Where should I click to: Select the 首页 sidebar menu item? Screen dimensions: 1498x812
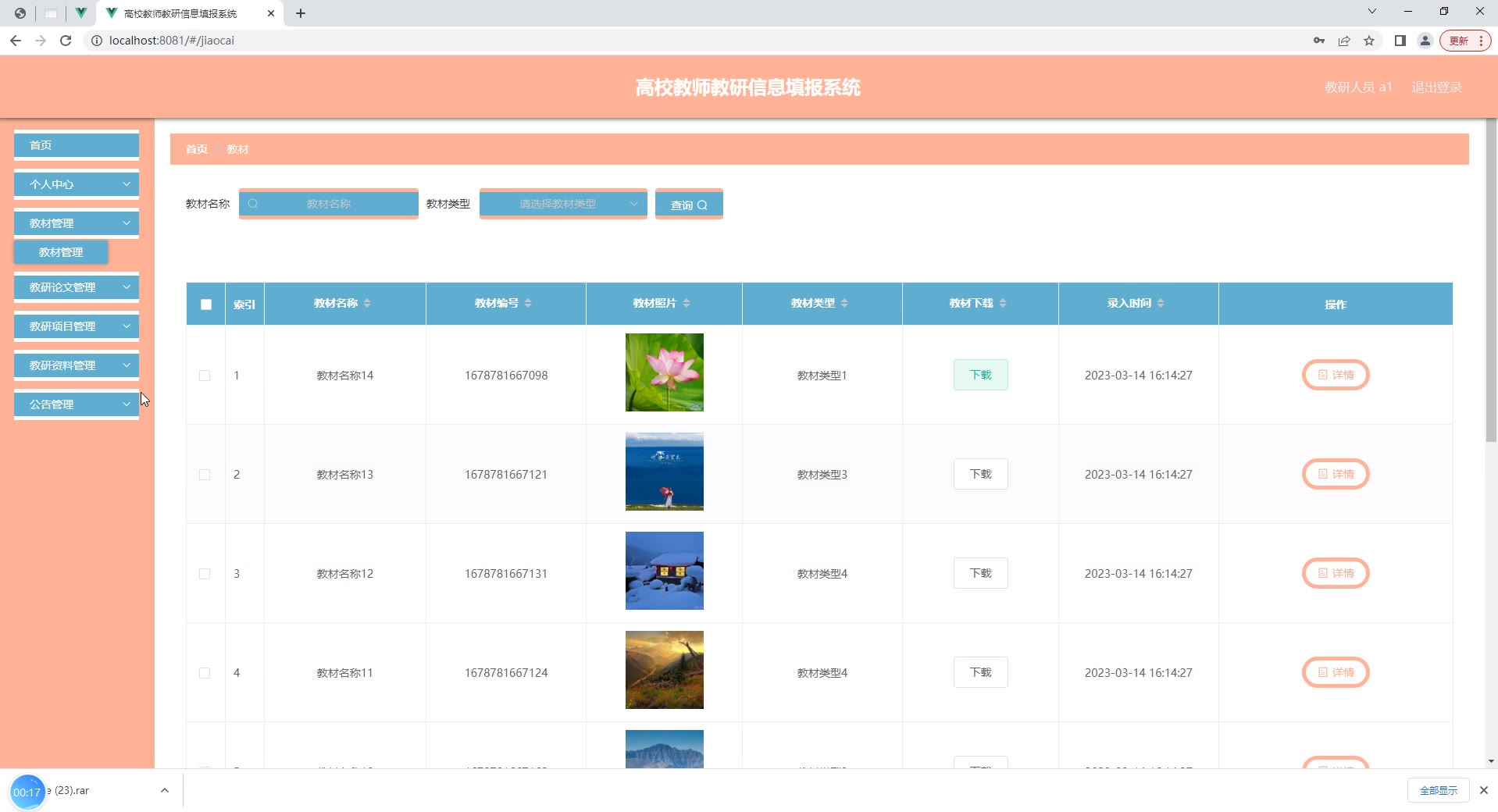pyautogui.click(x=77, y=145)
